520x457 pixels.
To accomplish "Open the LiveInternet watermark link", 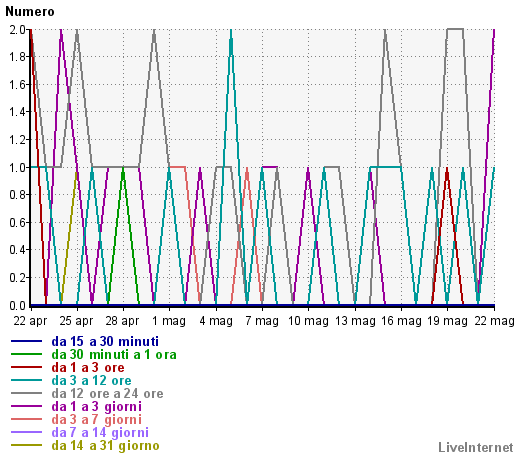I will click(476, 447).
